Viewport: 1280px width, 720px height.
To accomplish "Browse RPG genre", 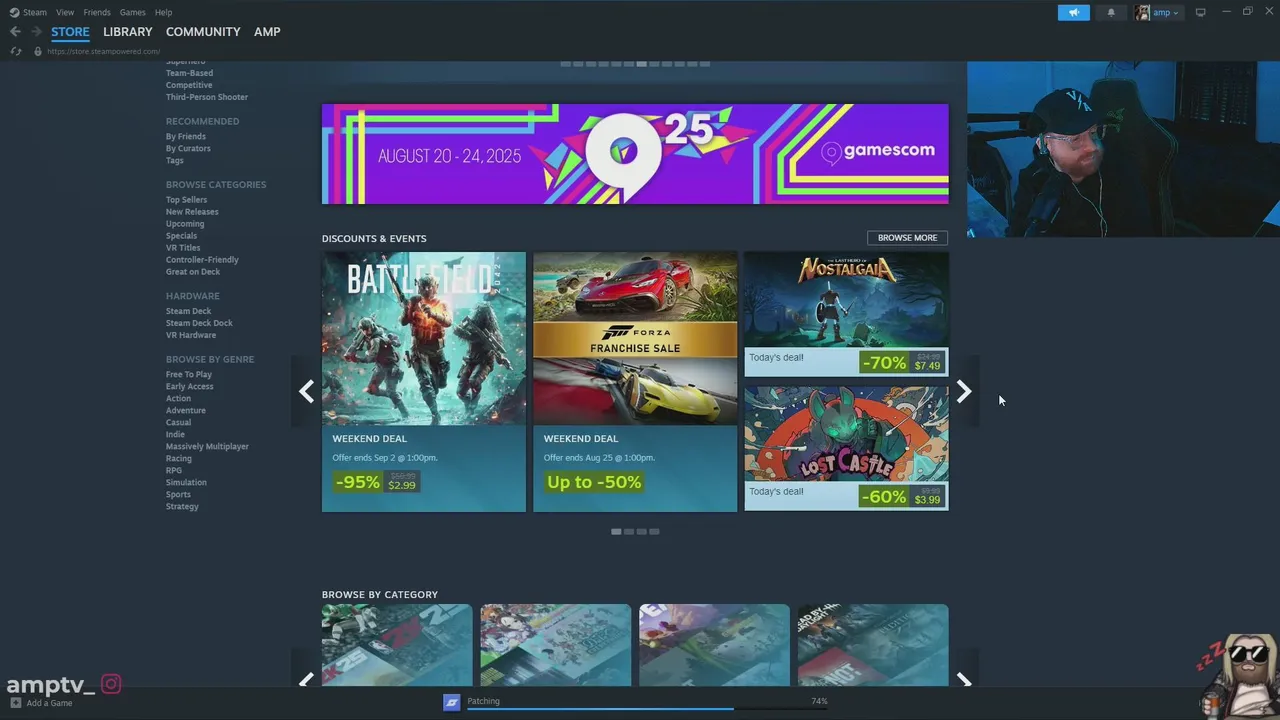I will [174, 471].
